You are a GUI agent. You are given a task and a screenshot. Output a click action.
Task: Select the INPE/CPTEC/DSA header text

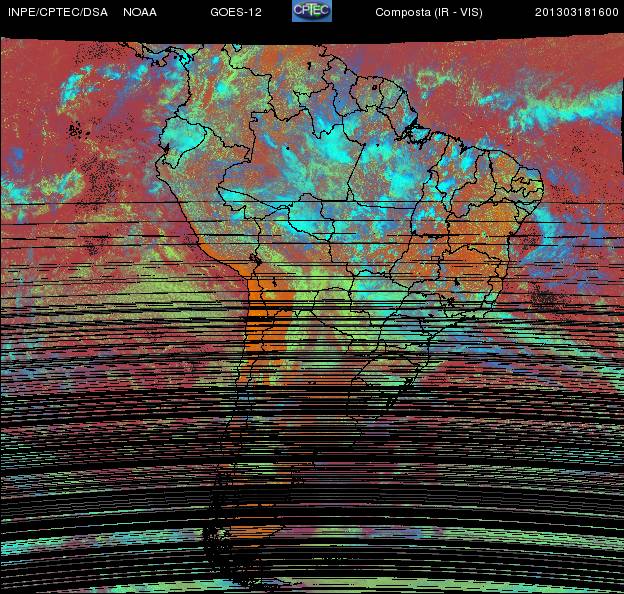tap(58, 12)
